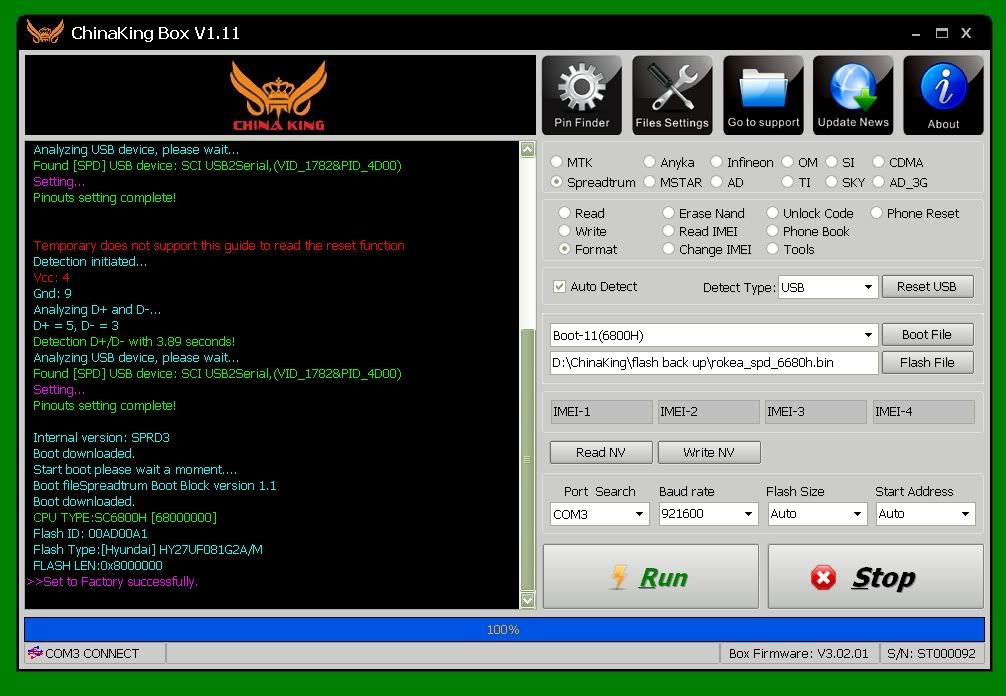This screenshot has height=696, width=1006.
Task: Click the China King banner logo
Action: pos(279,96)
